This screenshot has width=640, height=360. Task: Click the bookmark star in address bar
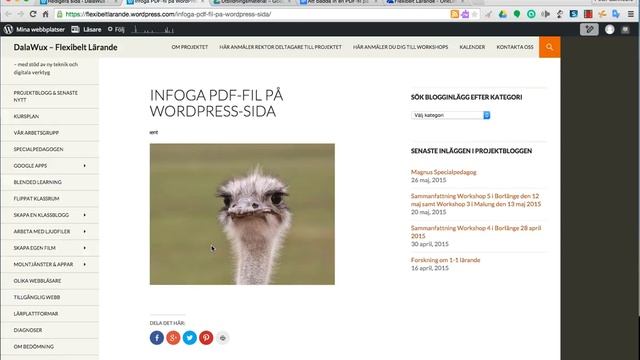pyautogui.click(x=474, y=14)
